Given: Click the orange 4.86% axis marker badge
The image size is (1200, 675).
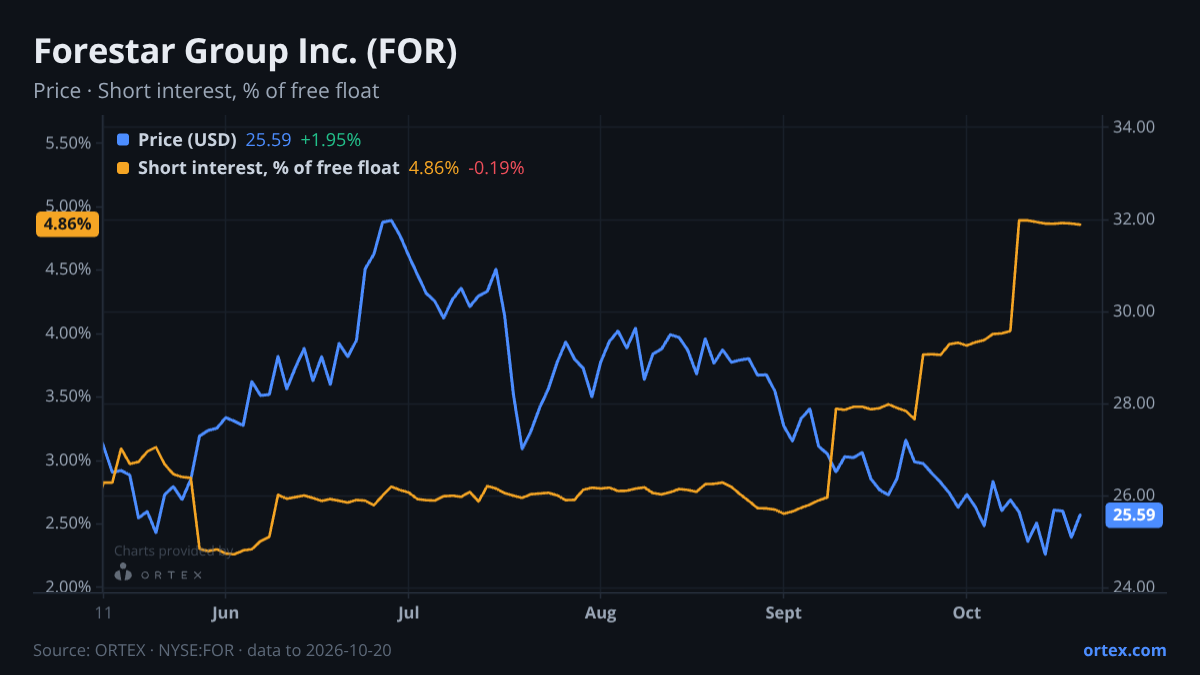Looking at the screenshot, I should click(x=67, y=224).
